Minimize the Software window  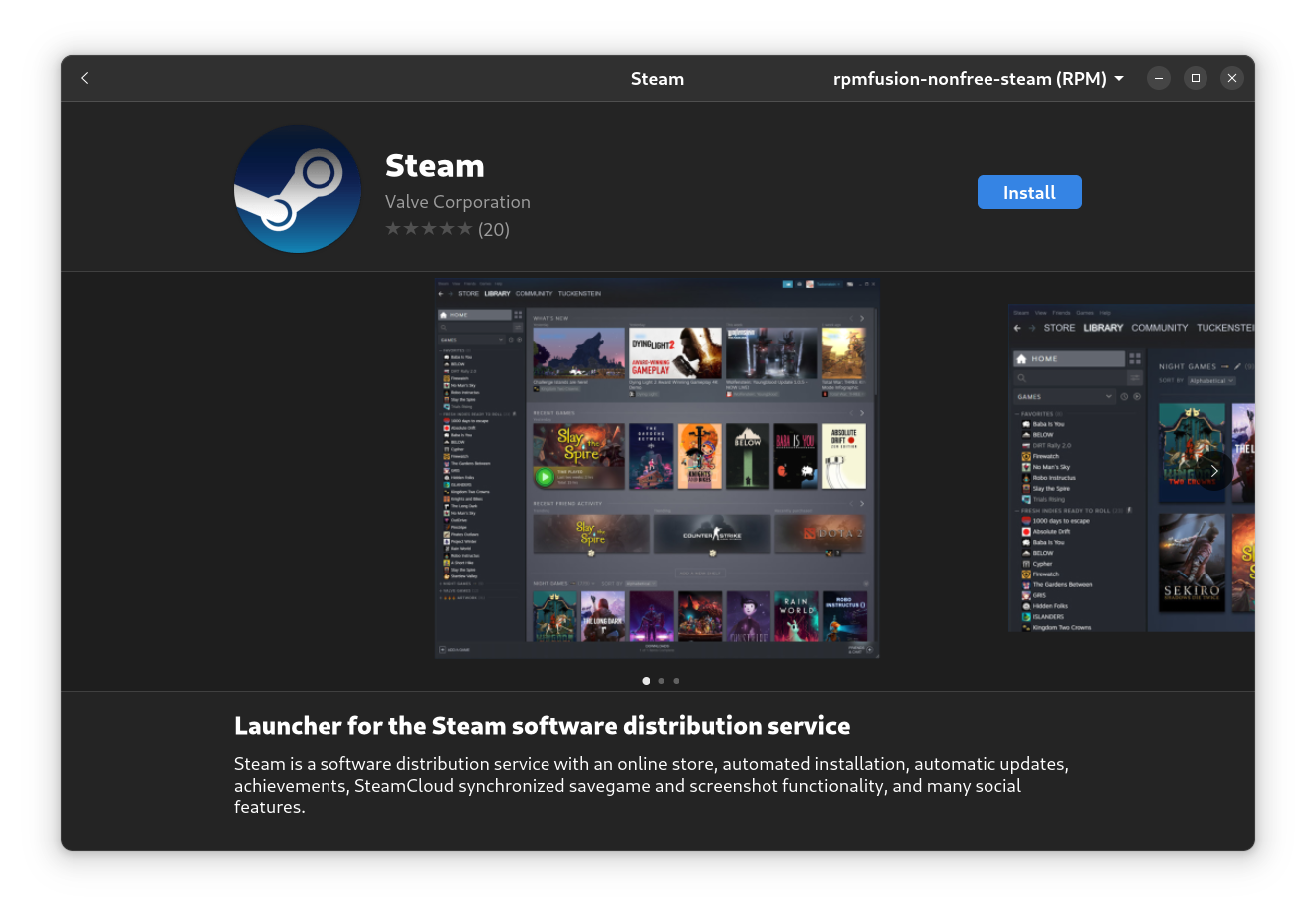(1158, 77)
